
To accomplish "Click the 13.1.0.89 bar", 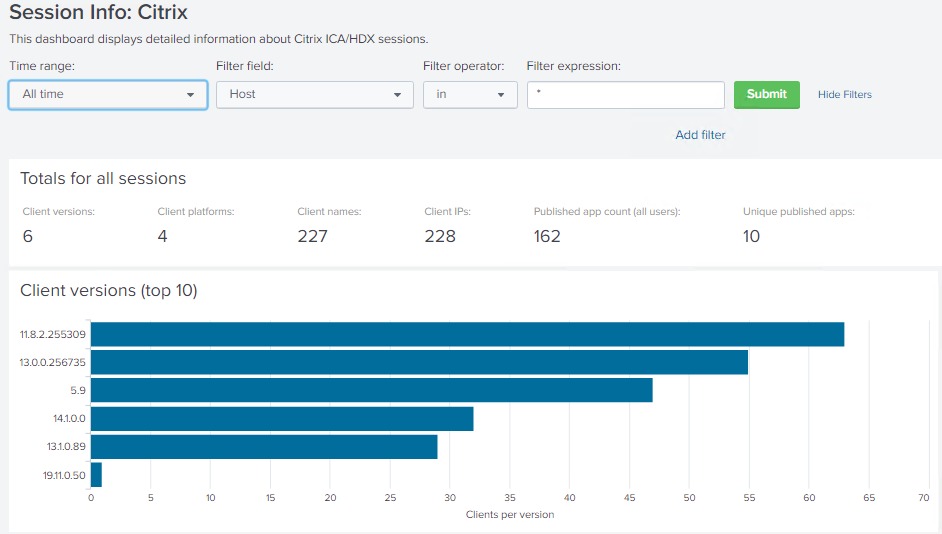I will (264, 447).
